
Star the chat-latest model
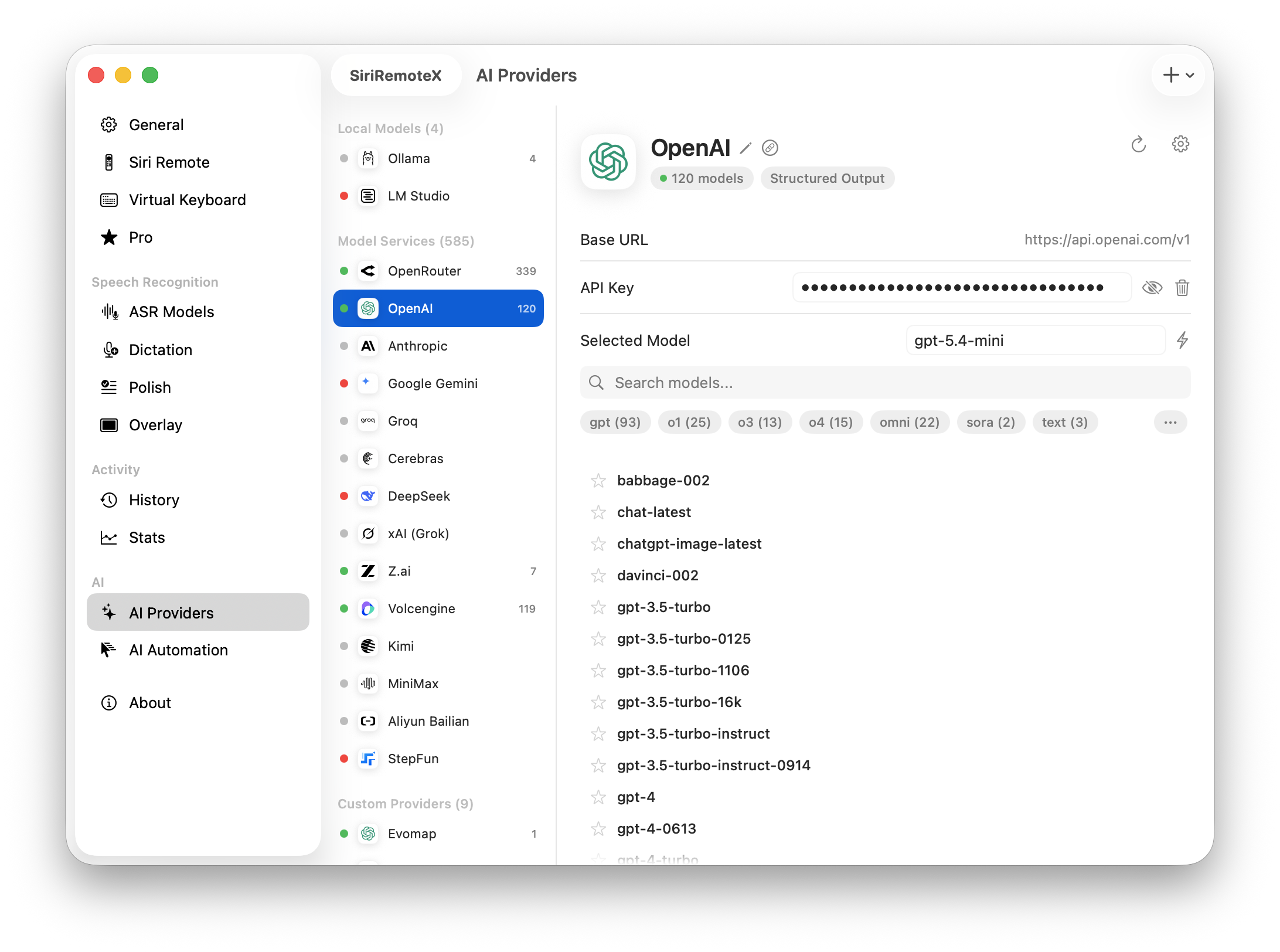pos(598,512)
